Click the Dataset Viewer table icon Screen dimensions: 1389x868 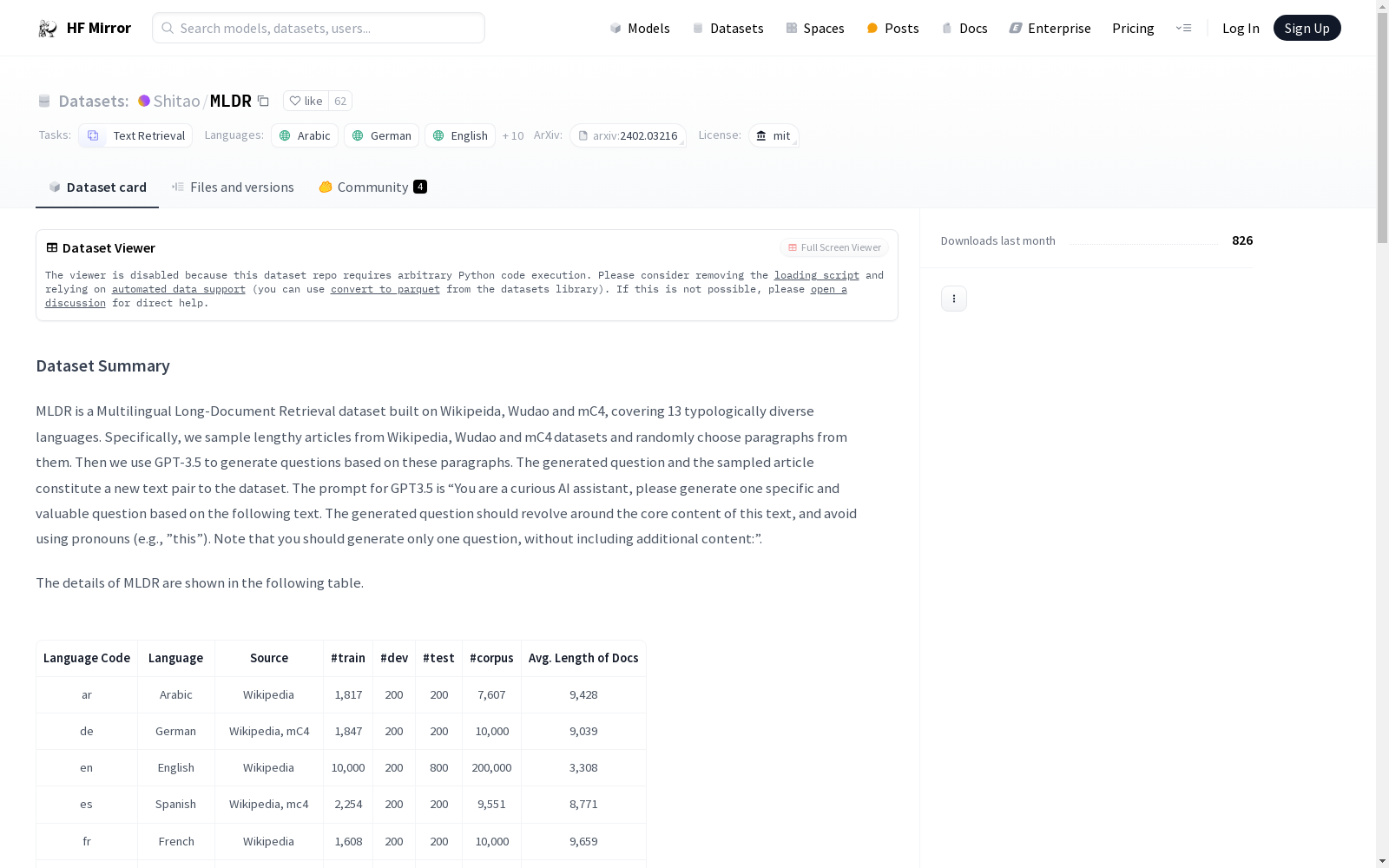52,247
